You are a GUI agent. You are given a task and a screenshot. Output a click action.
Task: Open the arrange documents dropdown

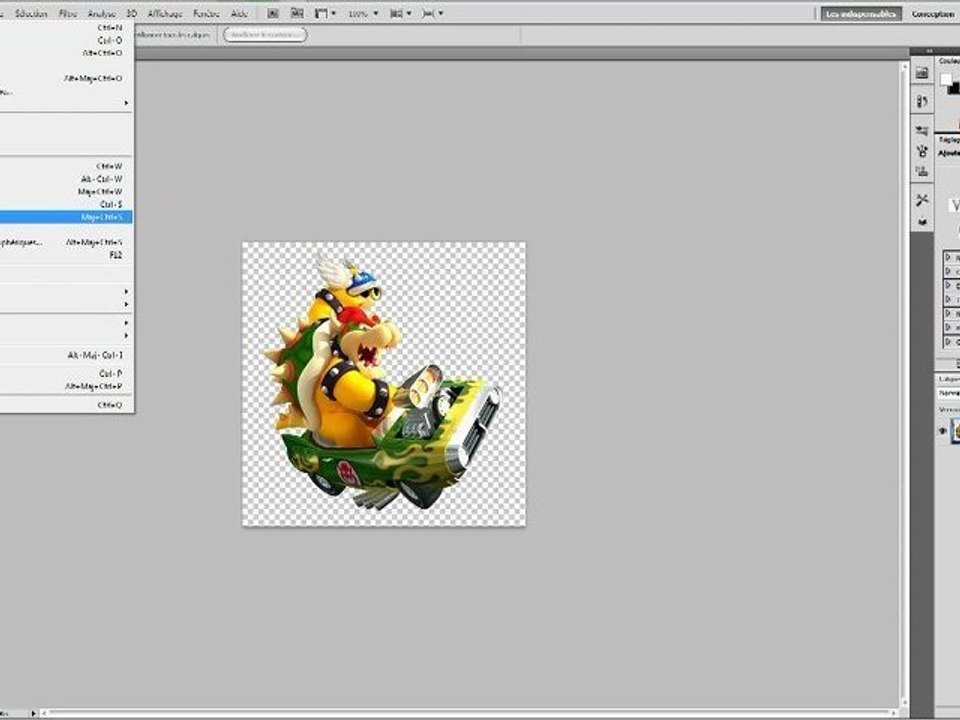click(x=400, y=13)
